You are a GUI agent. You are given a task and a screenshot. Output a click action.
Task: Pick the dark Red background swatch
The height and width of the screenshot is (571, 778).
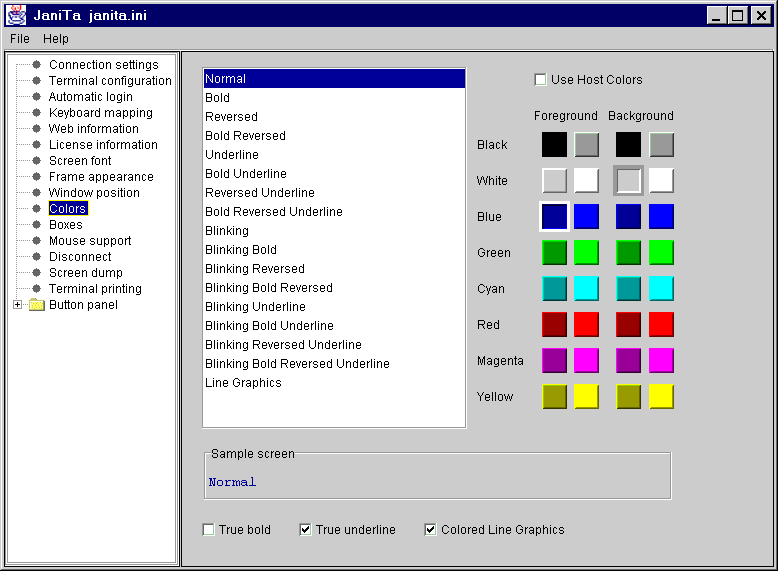click(x=629, y=324)
